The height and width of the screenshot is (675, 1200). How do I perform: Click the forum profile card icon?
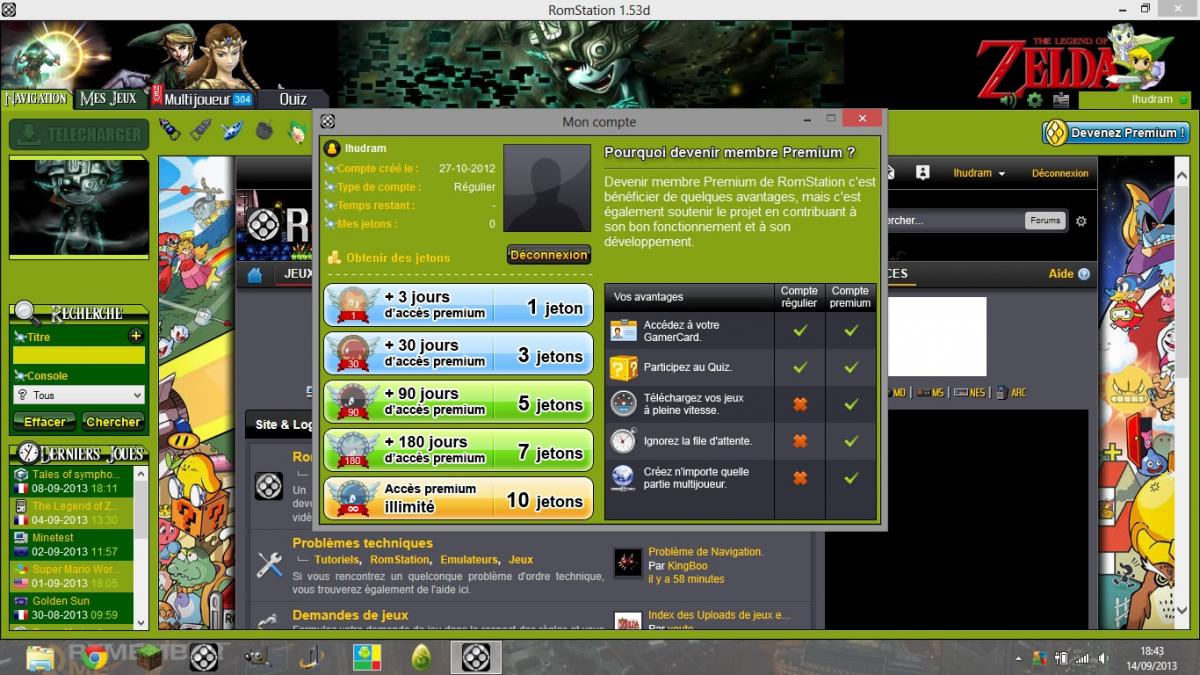[922, 172]
